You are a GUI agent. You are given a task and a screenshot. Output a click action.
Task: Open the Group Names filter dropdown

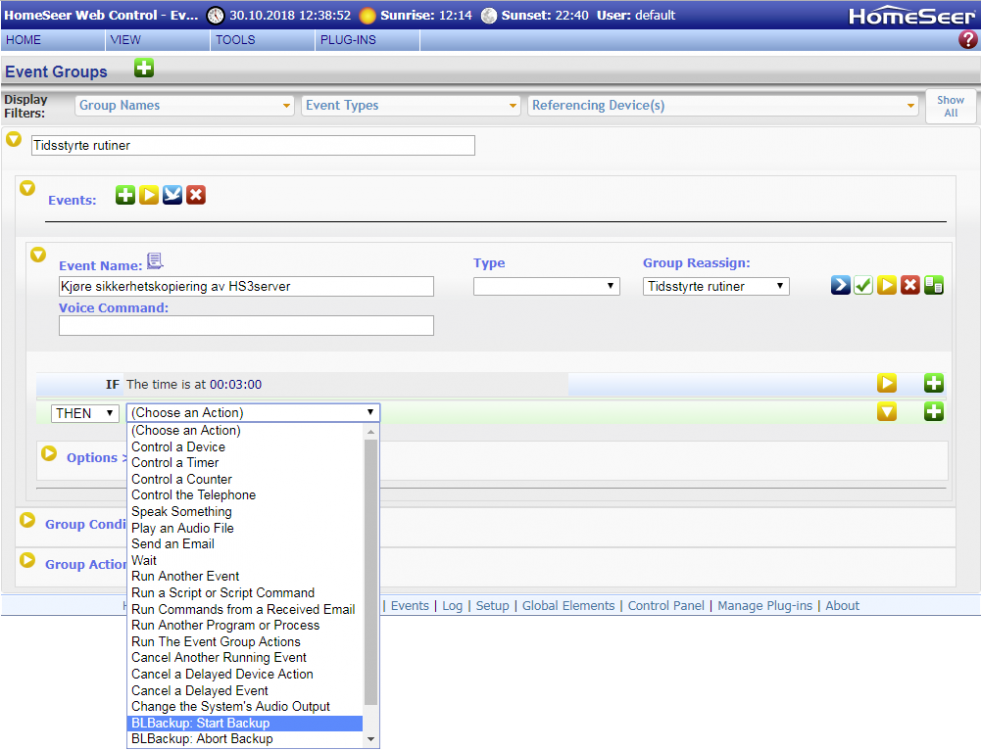(x=185, y=105)
